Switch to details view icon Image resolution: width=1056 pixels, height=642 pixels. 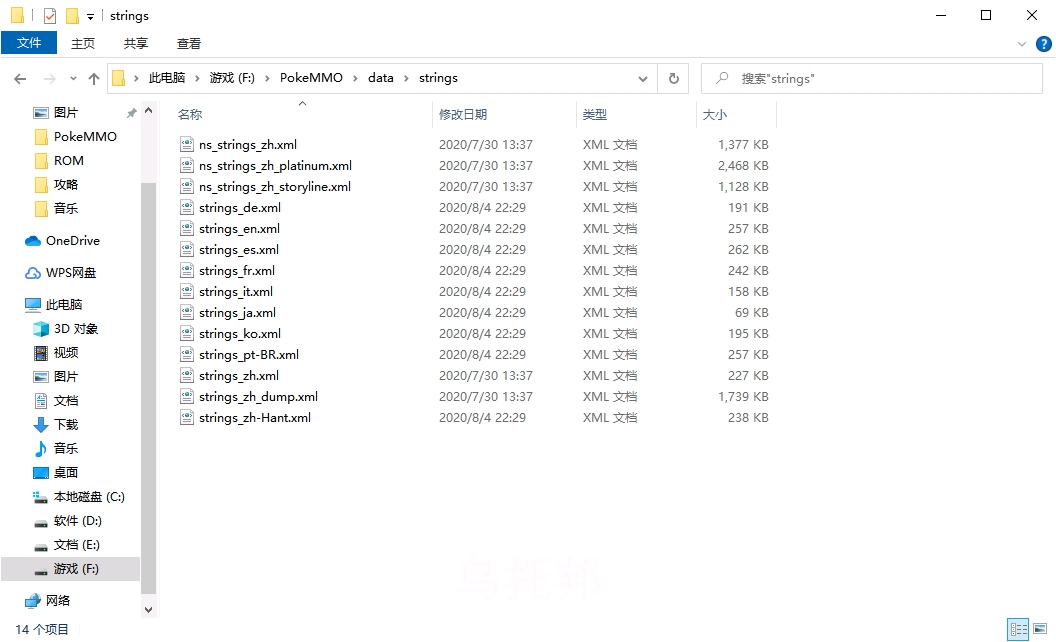[x=1018, y=629]
